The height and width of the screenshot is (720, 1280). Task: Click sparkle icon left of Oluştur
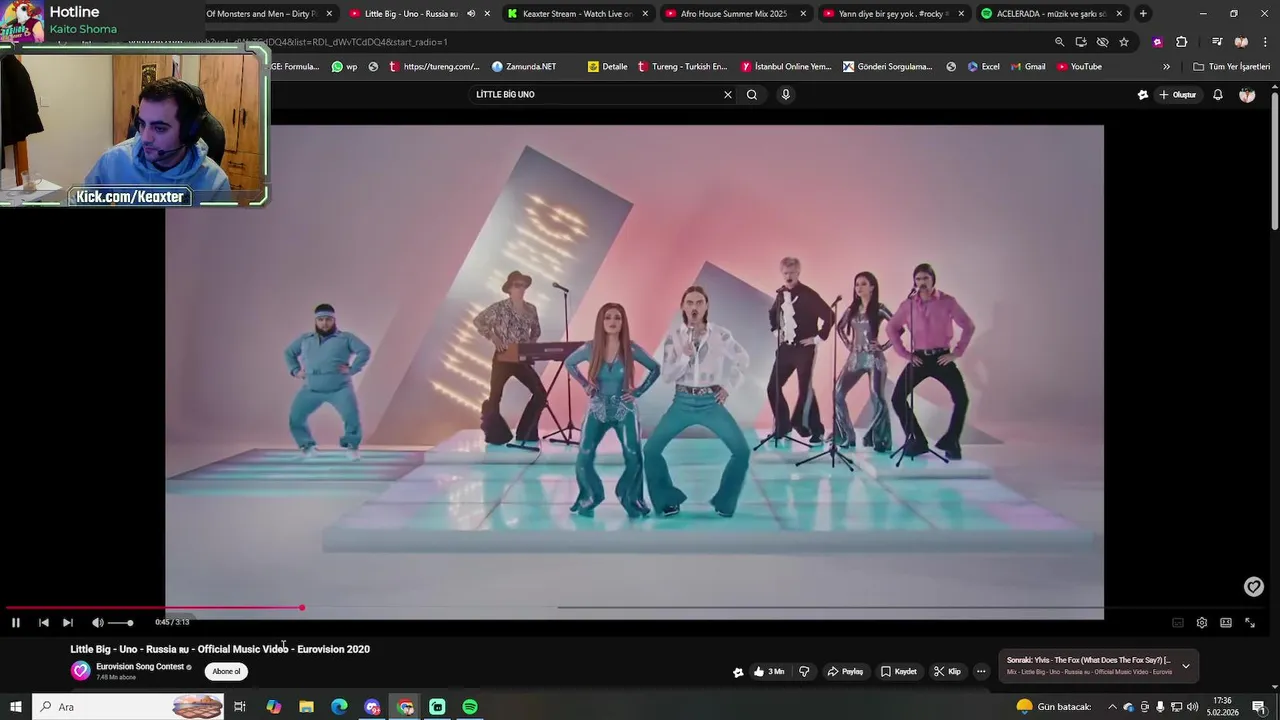click(x=1143, y=94)
